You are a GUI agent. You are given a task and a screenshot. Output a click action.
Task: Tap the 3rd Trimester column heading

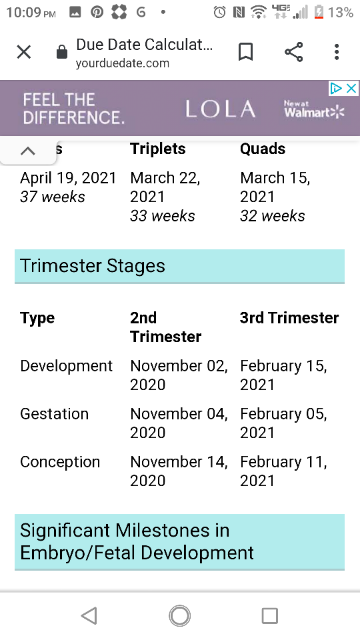tap(289, 318)
